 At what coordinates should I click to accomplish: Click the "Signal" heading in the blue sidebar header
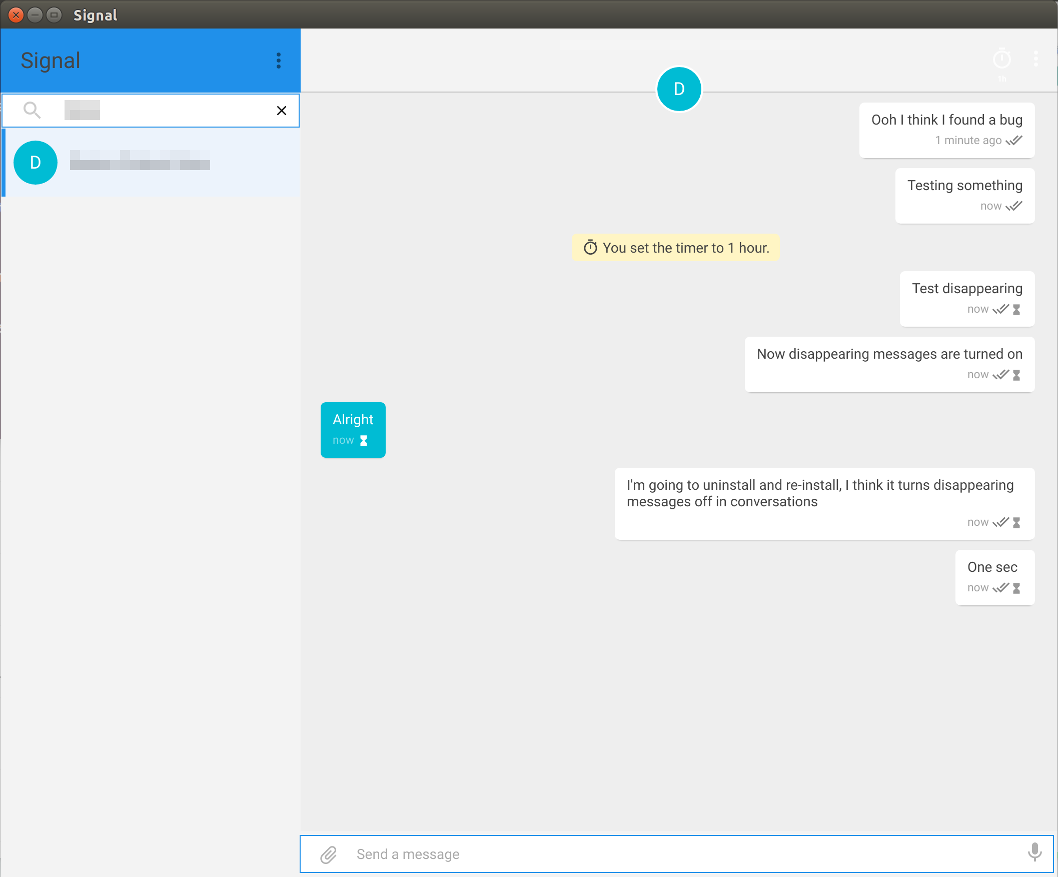pos(51,61)
